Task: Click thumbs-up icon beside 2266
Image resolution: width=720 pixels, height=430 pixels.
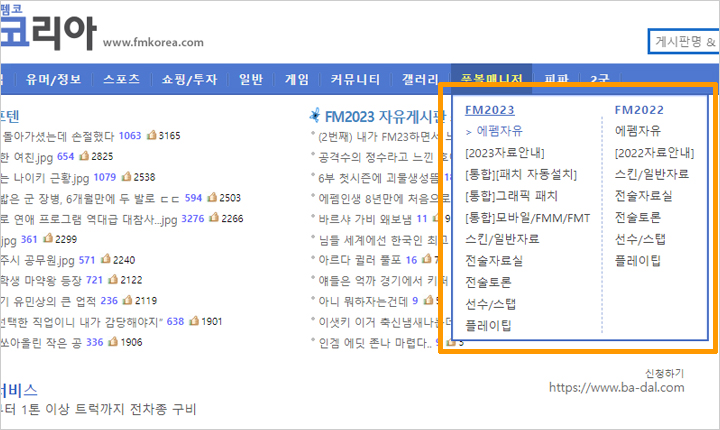Action: pos(214,218)
